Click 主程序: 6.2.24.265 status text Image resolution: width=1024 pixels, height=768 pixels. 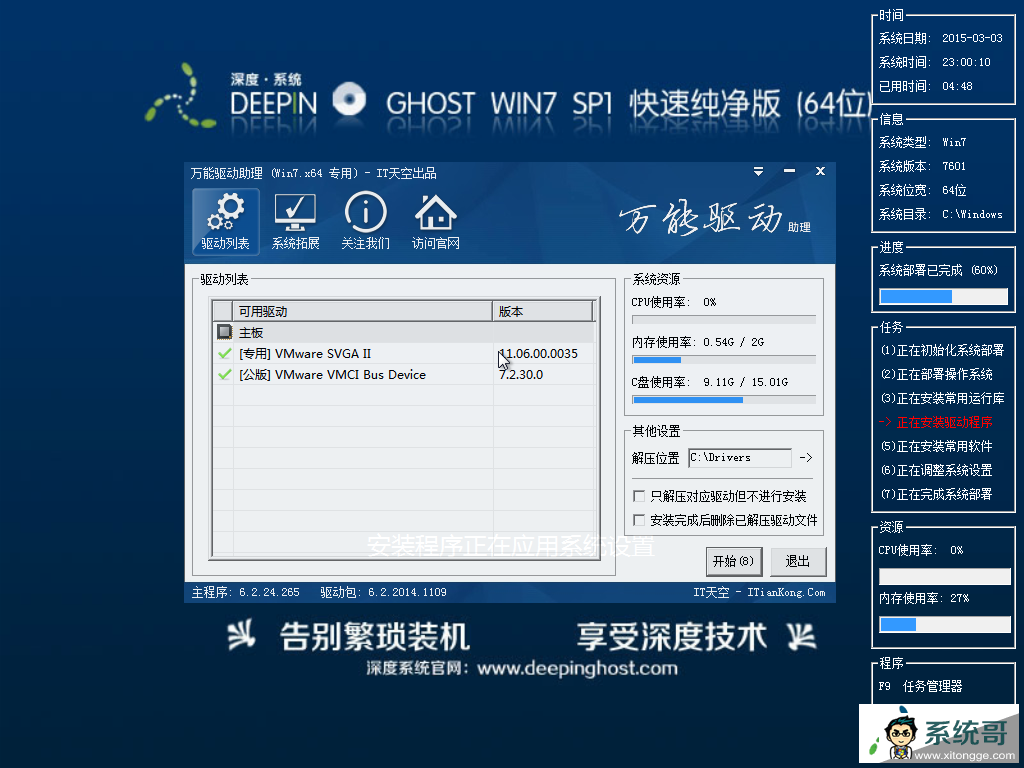[246, 592]
